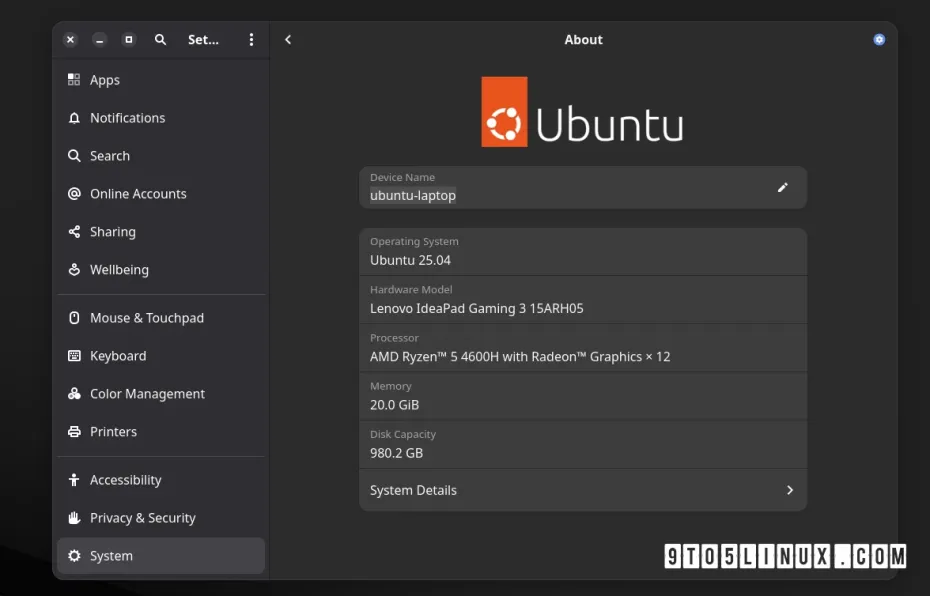Click the 980.2 GB disk capacity value
This screenshot has height=596, width=930.
(x=397, y=453)
